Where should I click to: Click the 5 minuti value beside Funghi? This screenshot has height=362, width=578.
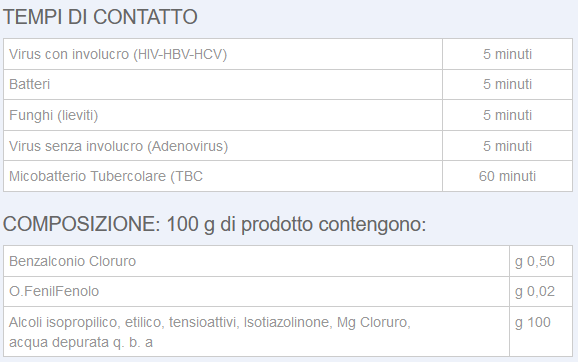(508, 115)
